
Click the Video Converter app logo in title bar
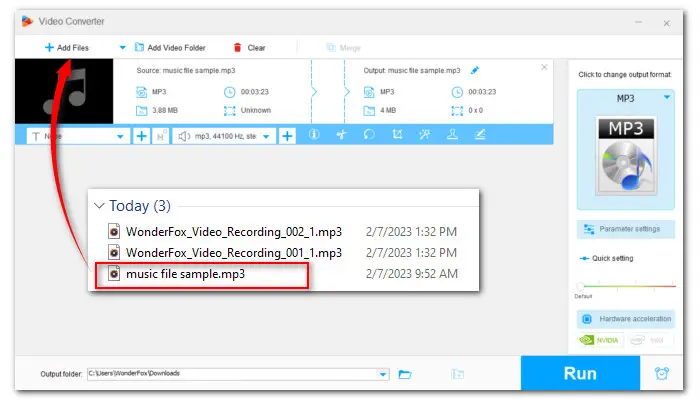coord(27,21)
